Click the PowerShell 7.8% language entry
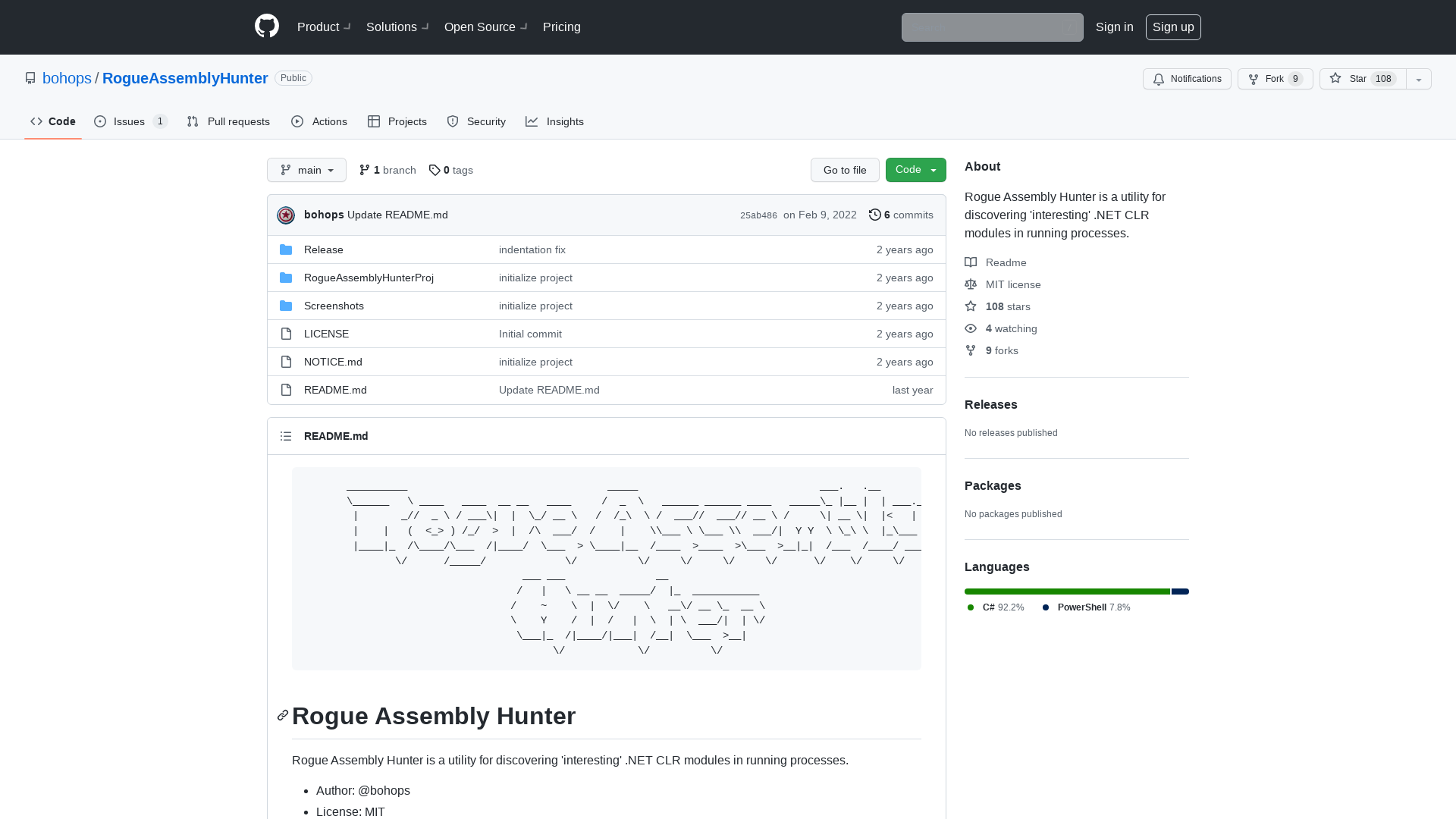 1086,607
